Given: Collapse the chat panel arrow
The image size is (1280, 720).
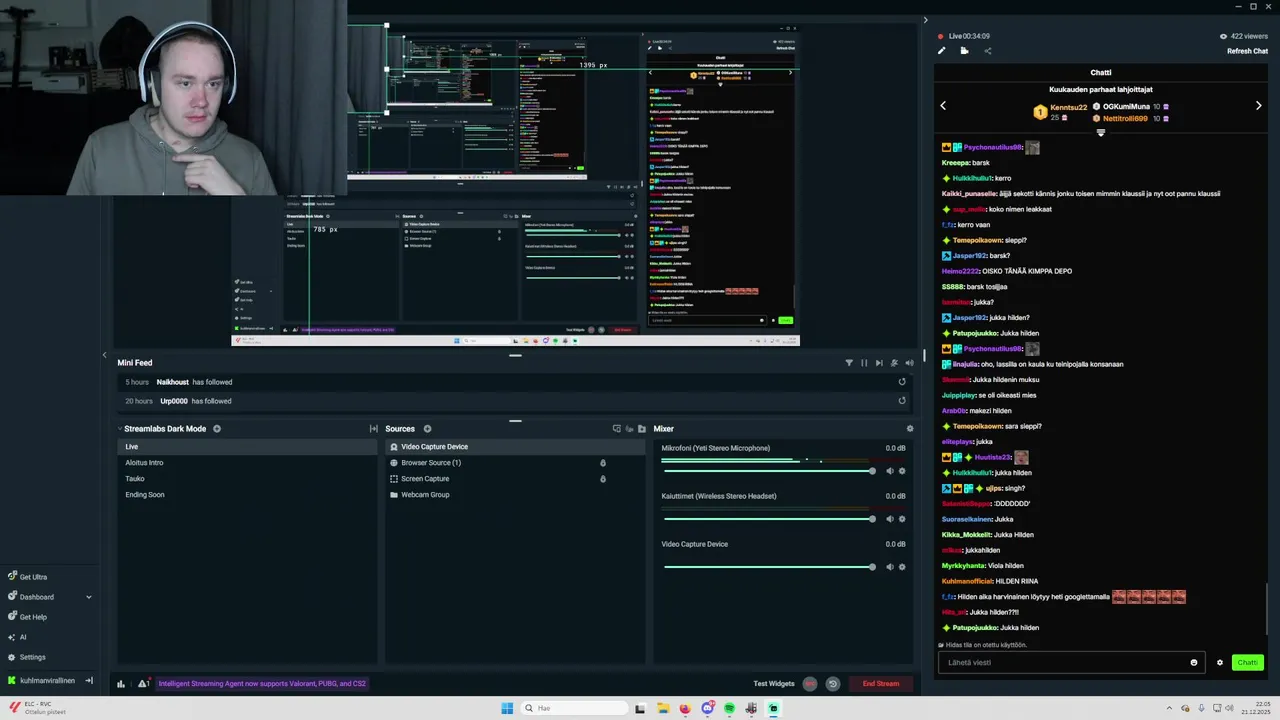Looking at the screenshot, I should 925,20.
